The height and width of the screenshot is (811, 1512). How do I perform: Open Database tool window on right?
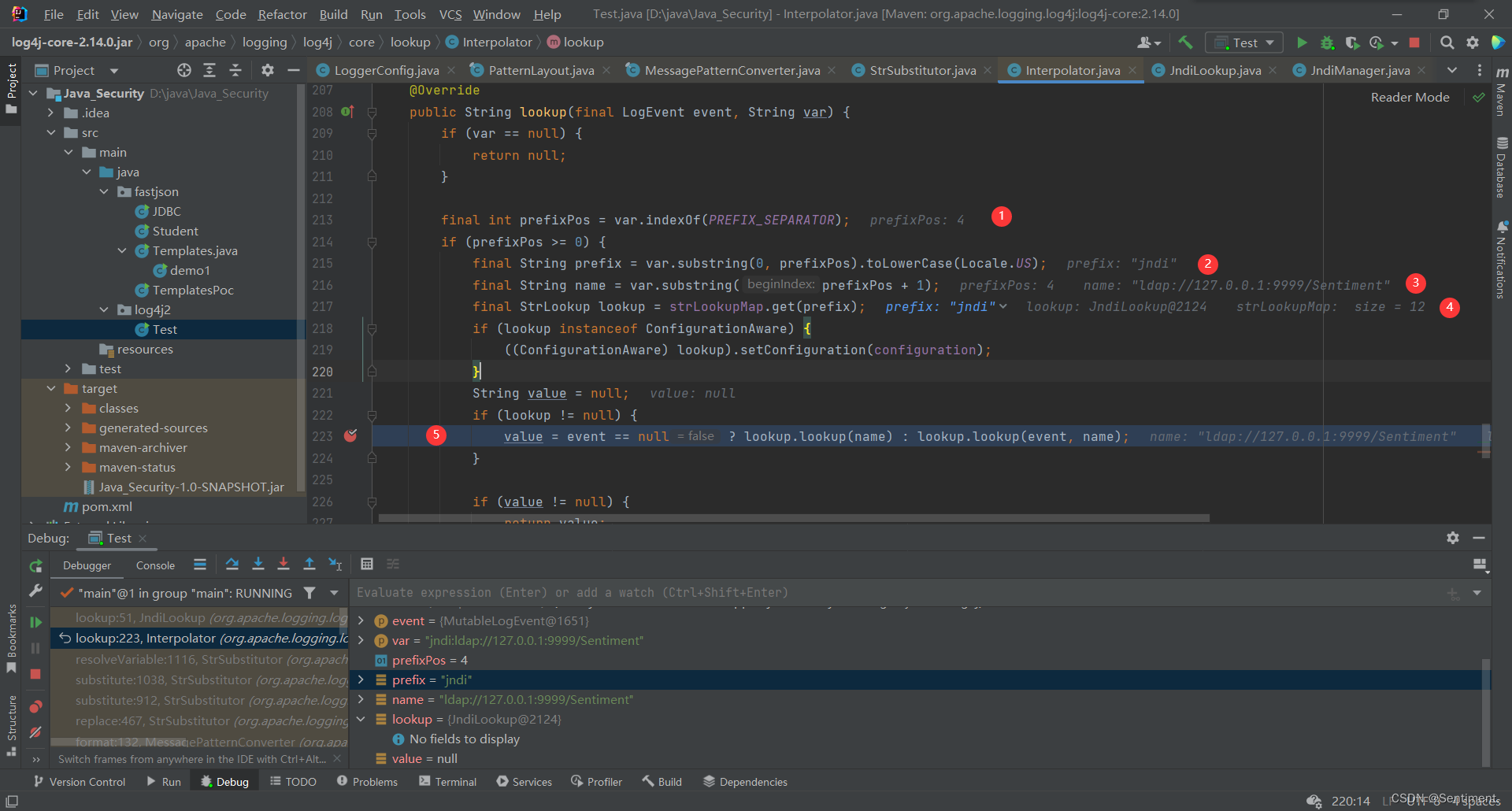click(1502, 167)
